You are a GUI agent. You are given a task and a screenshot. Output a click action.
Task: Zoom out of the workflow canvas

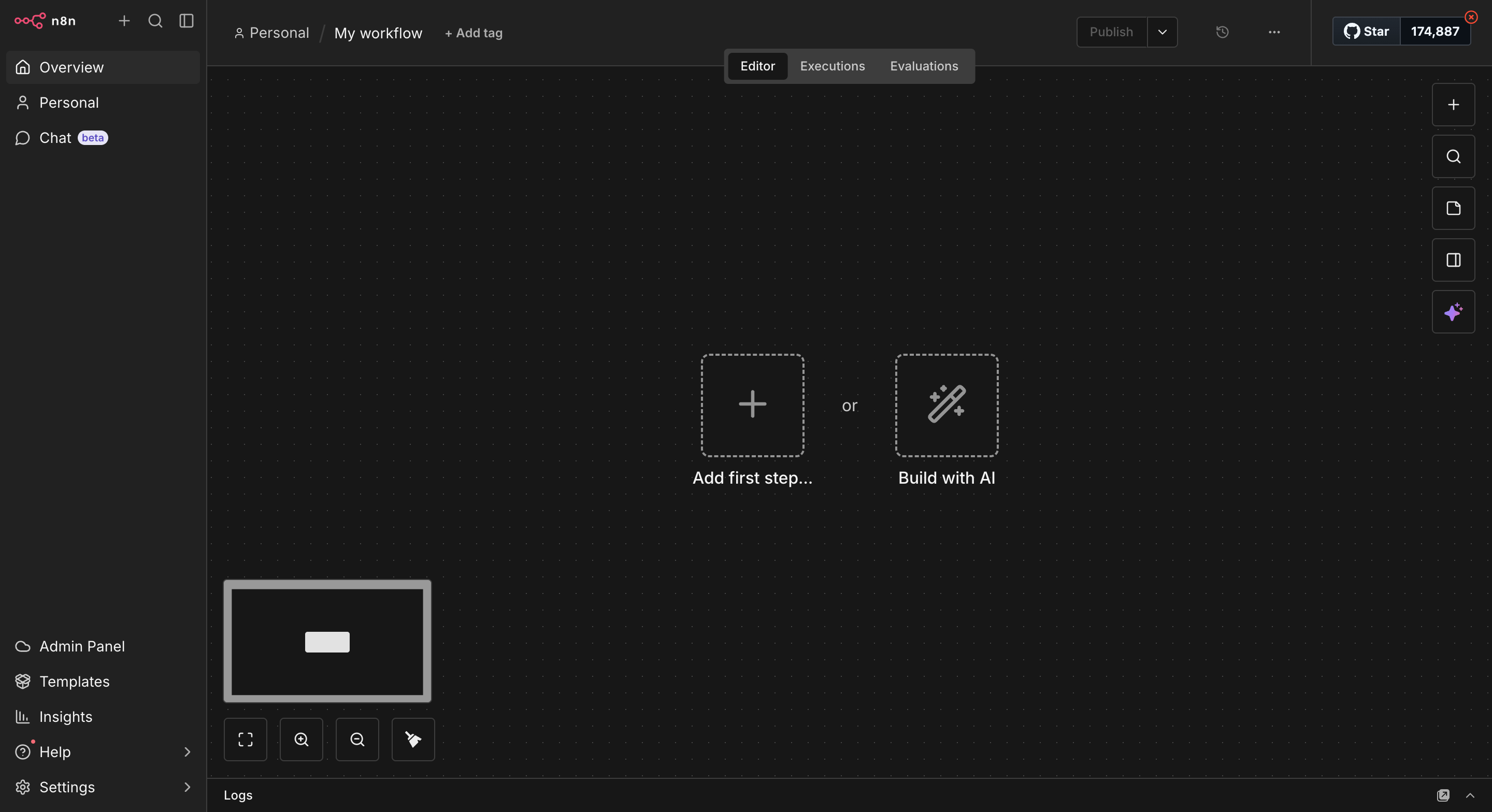click(x=357, y=740)
